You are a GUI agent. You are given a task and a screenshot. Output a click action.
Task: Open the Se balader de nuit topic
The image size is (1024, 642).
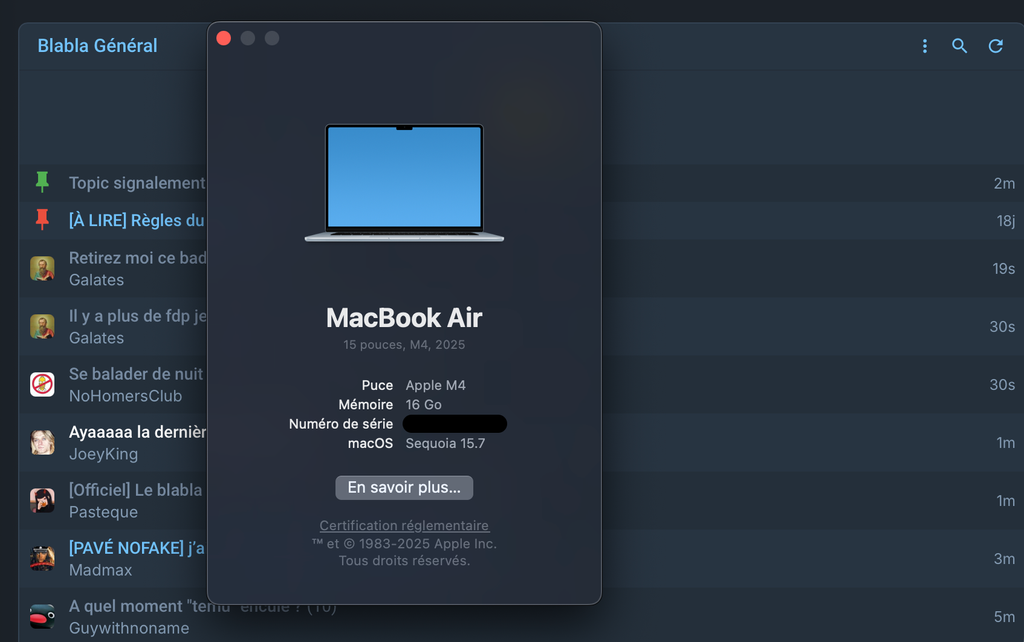(135, 374)
